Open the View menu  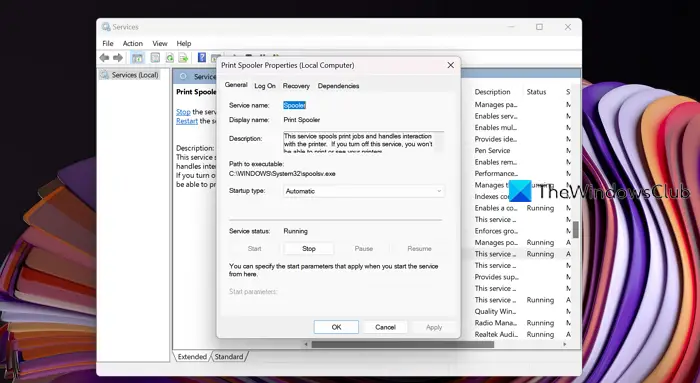[160, 43]
